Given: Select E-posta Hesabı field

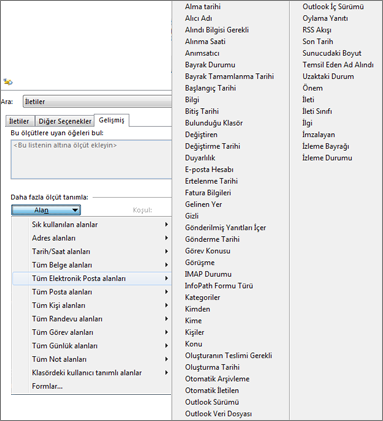Looking at the screenshot, I should click(209, 170).
